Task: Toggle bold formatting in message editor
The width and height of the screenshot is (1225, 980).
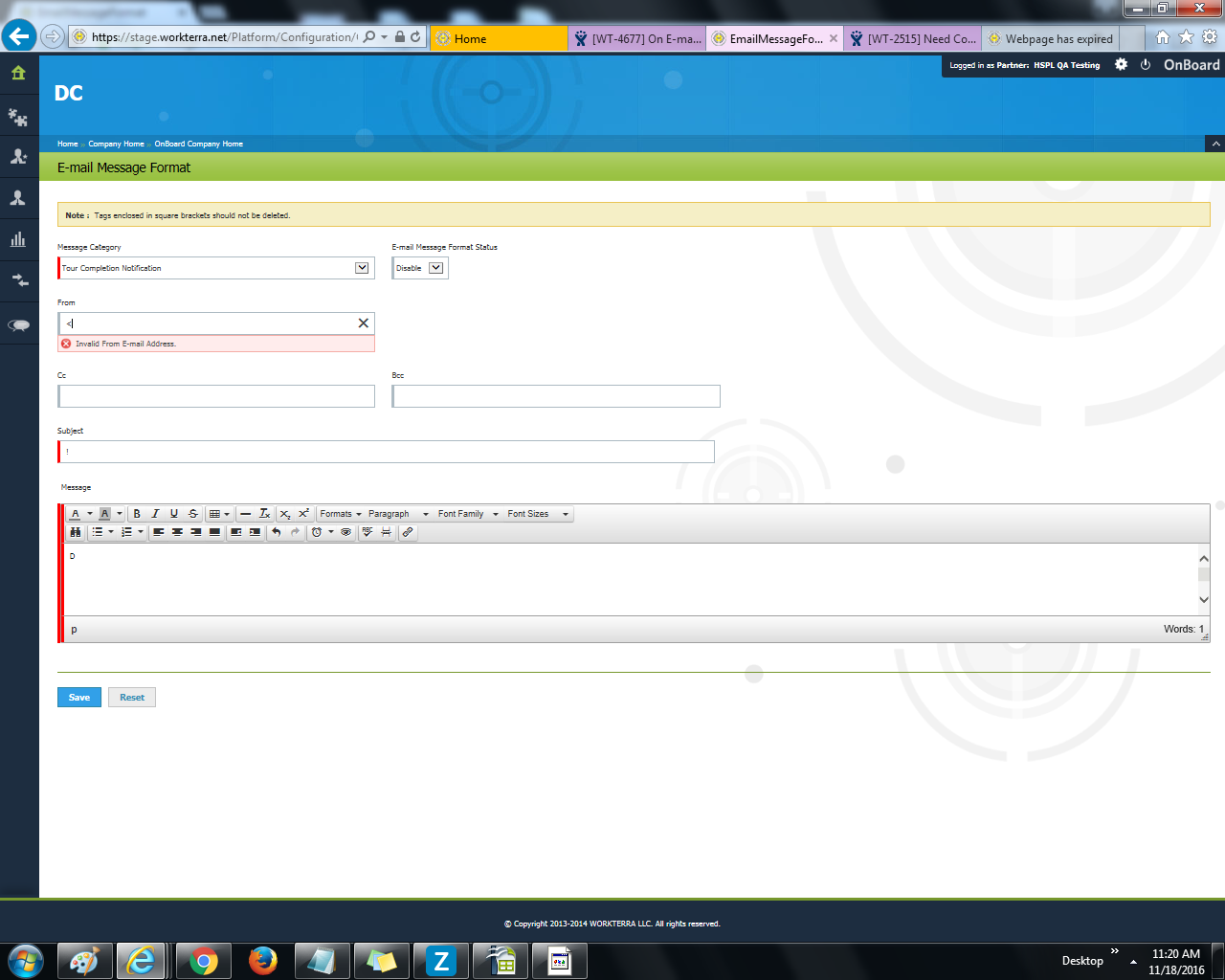Action: (137, 514)
